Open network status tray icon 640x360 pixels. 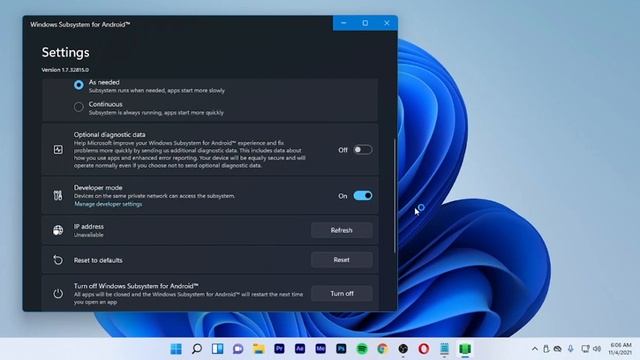(x=585, y=349)
